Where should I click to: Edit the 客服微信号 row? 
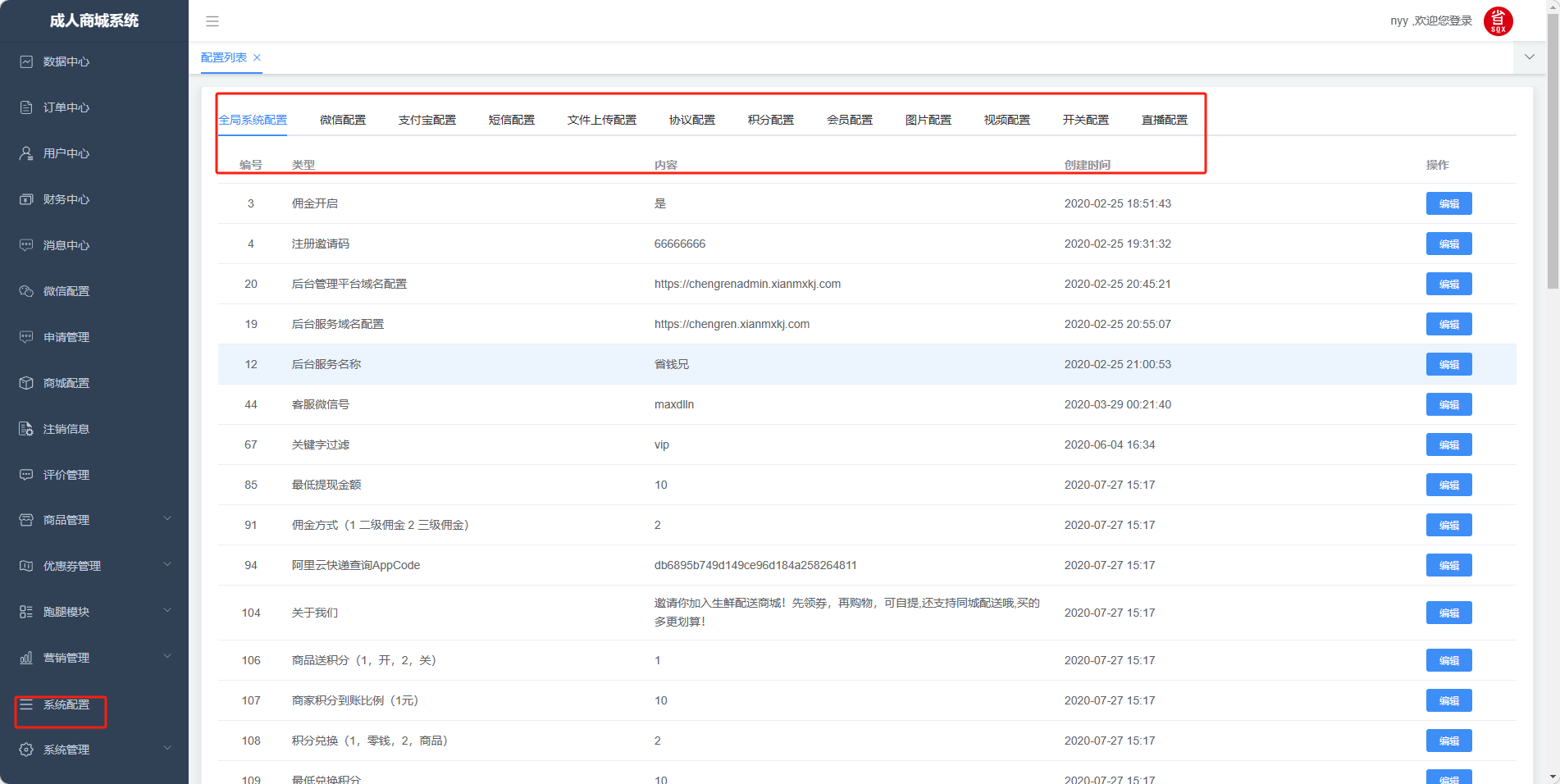pyautogui.click(x=1448, y=404)
